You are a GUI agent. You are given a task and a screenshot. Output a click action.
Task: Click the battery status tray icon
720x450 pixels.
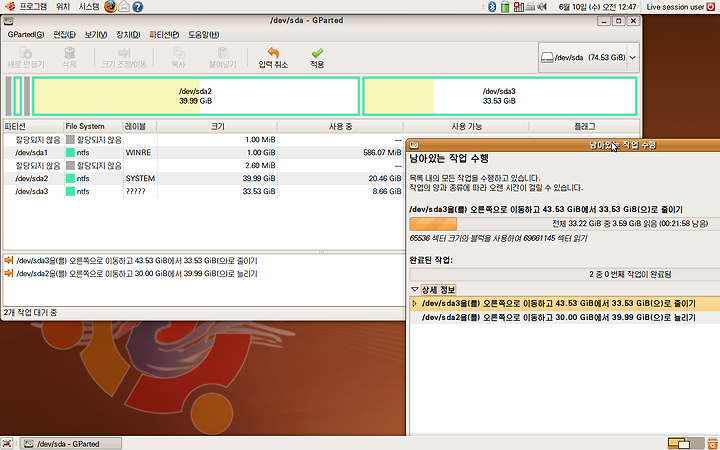click(505, 7)
